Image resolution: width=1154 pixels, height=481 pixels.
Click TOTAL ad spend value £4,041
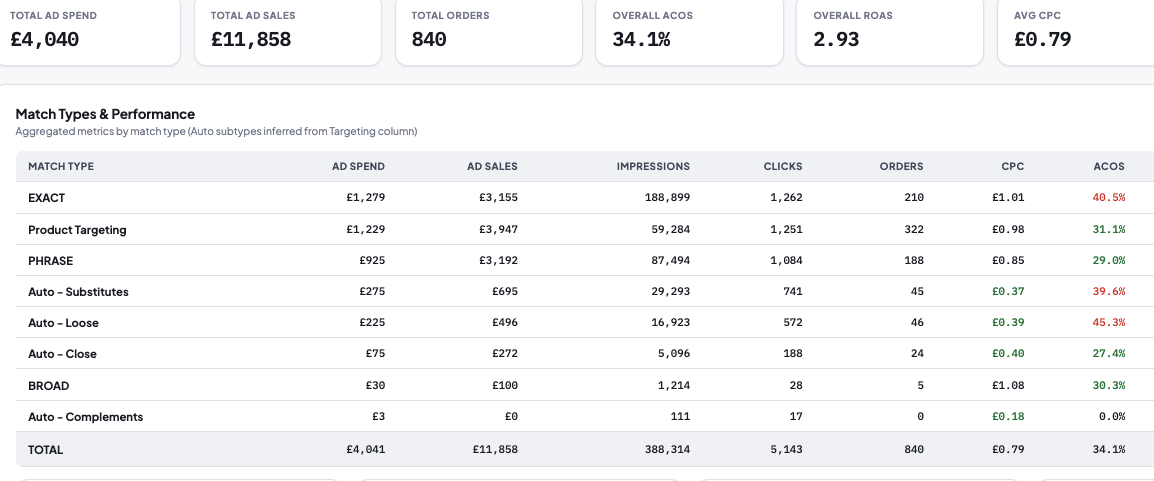[366, 449]
